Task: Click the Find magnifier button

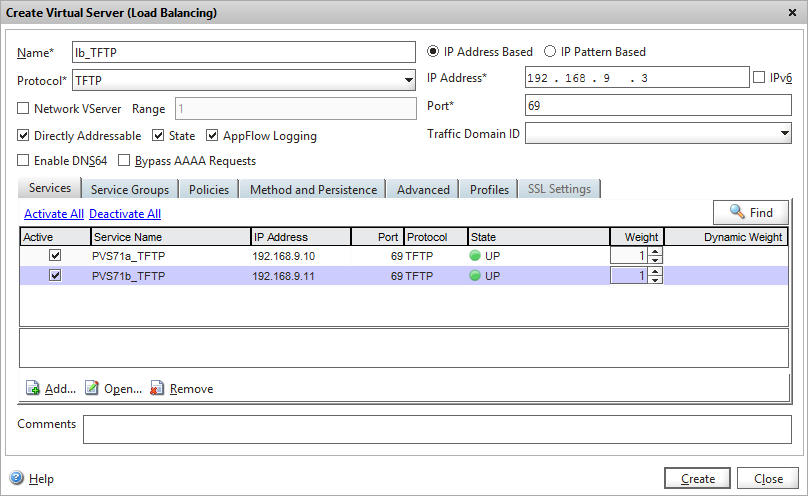Action: pos(751,212)
